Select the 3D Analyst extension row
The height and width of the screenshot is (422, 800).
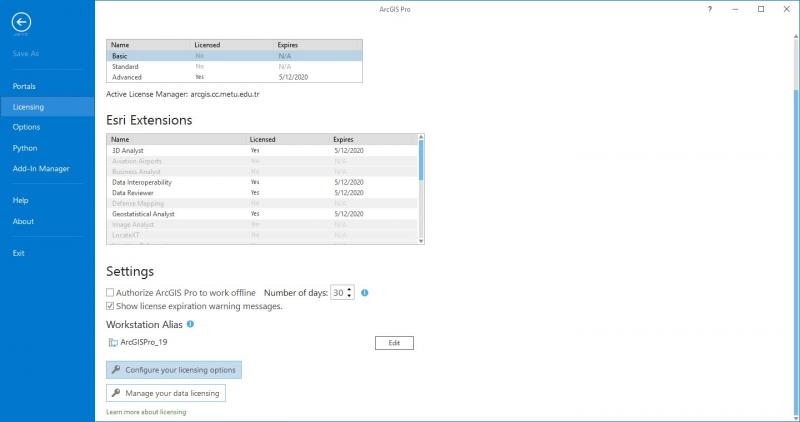tap(262, 151)
